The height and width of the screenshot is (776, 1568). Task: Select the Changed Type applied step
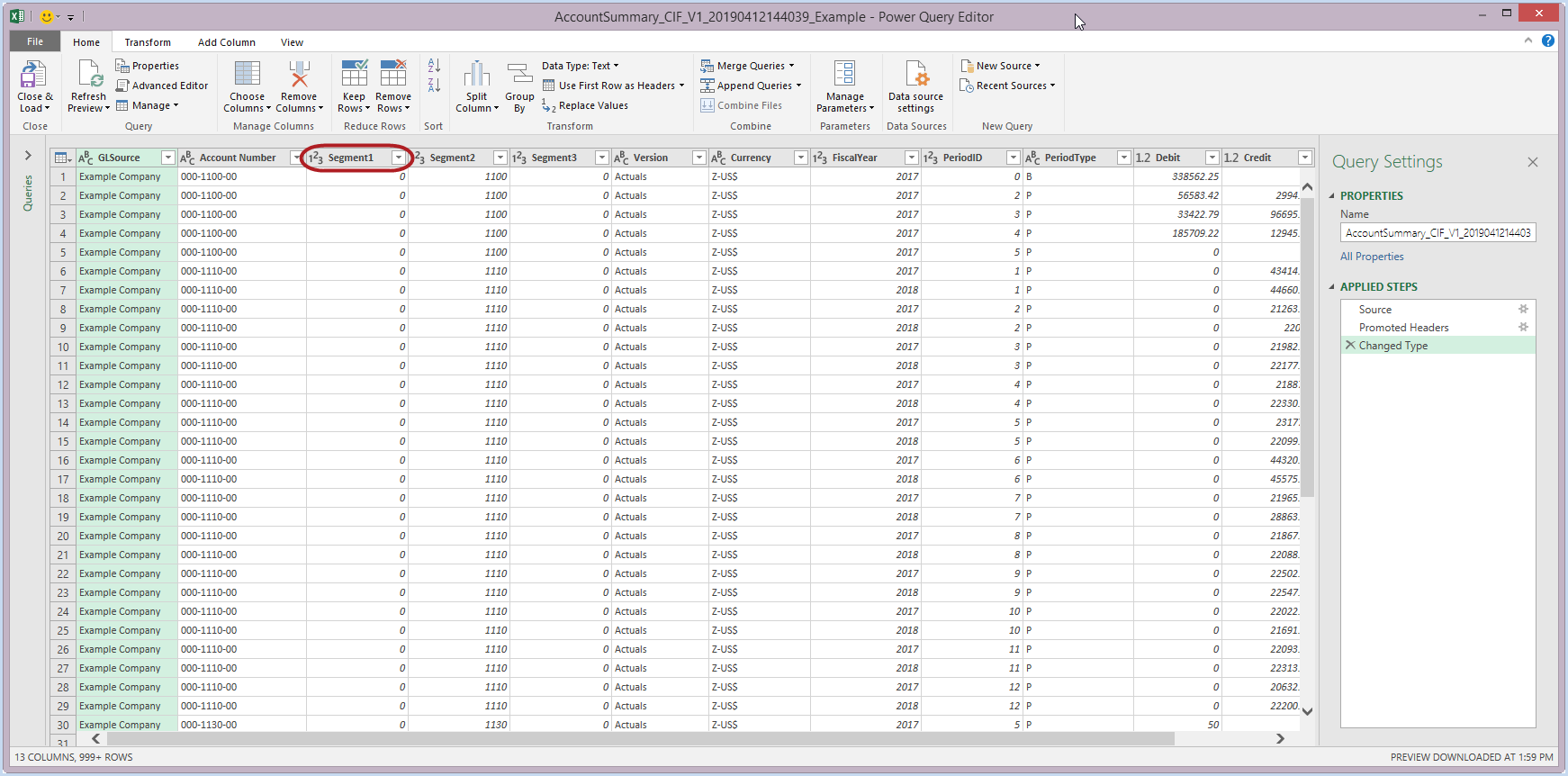tap(1438, 345)
